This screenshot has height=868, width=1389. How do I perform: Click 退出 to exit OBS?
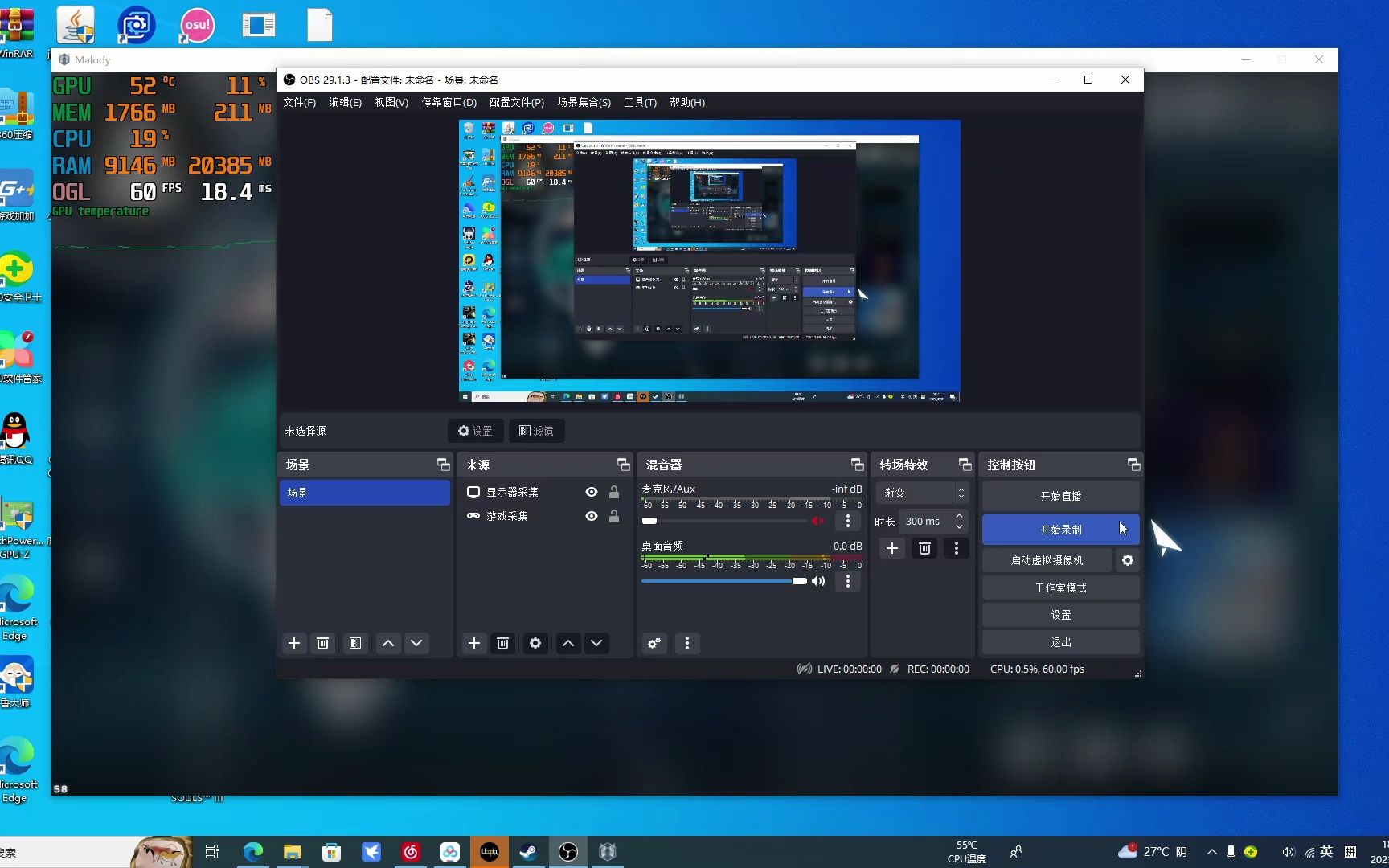(x=1061, y=642)
